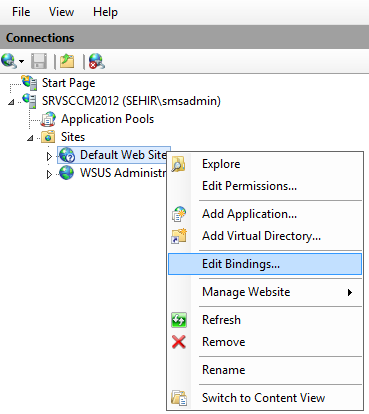Select the Start Page icon in tree
The width and height of the screenshot is (369, 414).
(29, 83)
